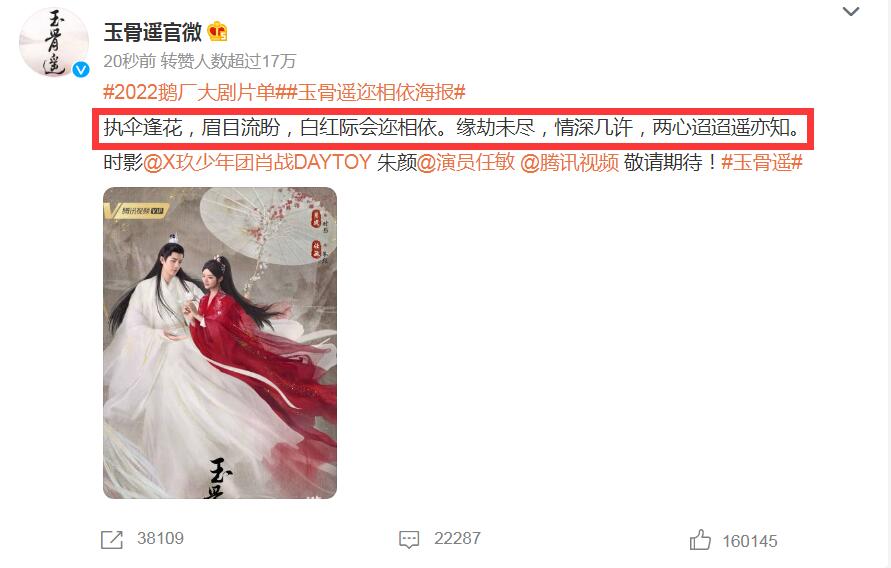891x568 pixels.
Task: Click the like count 160145
Action: coord(750,541)
